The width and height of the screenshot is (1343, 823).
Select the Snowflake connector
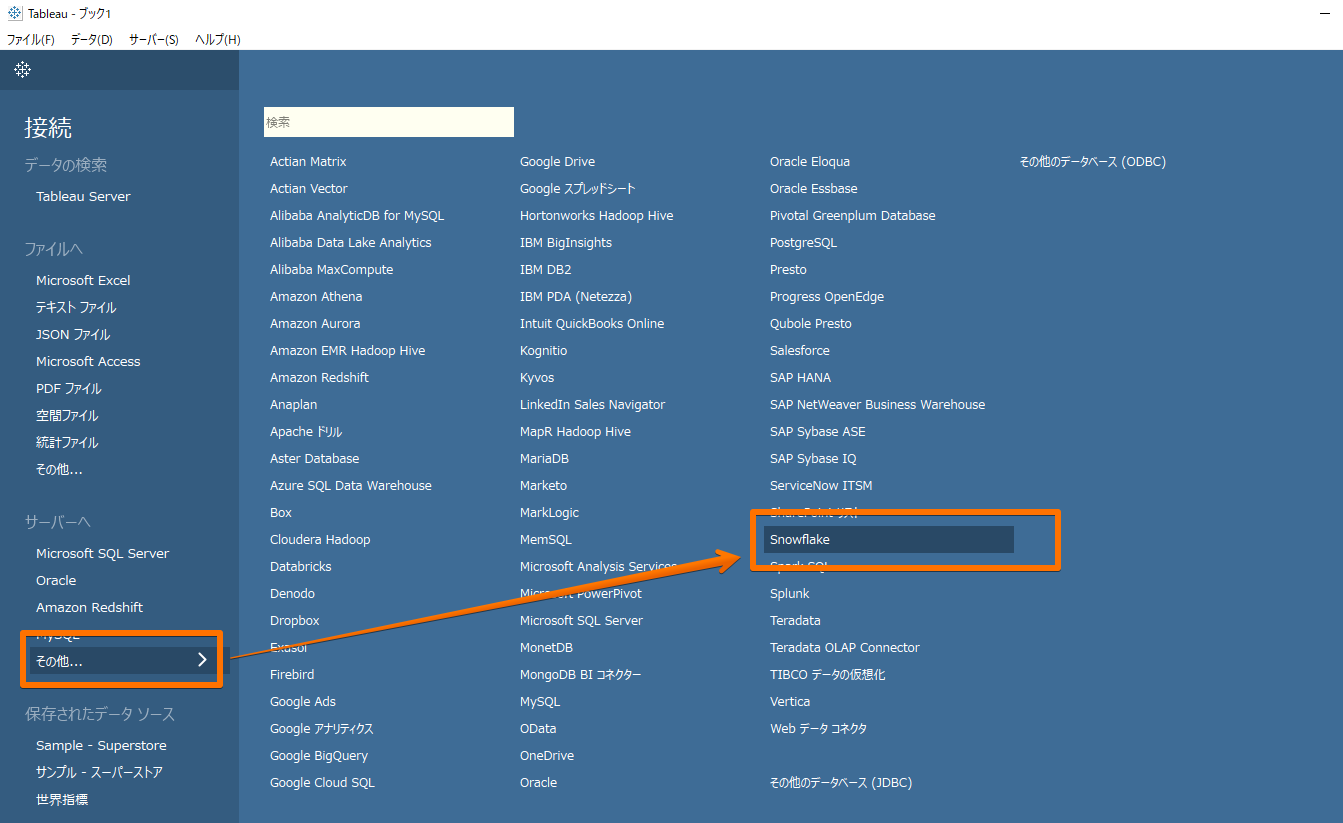click(x=800, y=540)
